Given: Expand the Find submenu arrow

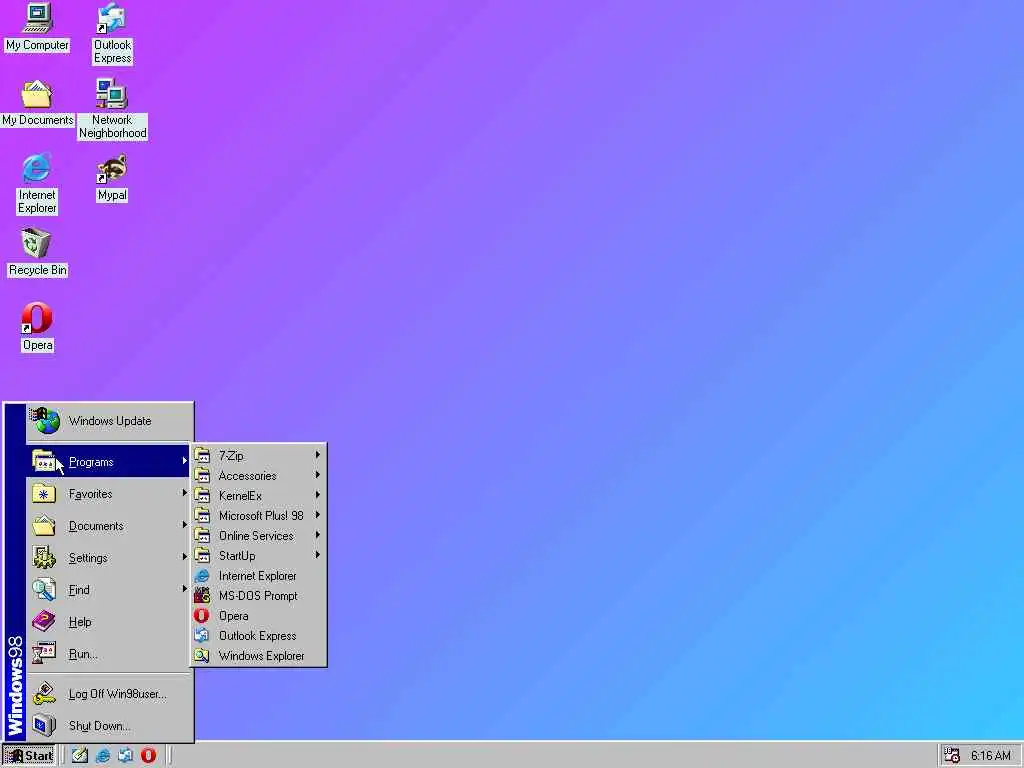Looking at the screenshot, I should [184, 589].
